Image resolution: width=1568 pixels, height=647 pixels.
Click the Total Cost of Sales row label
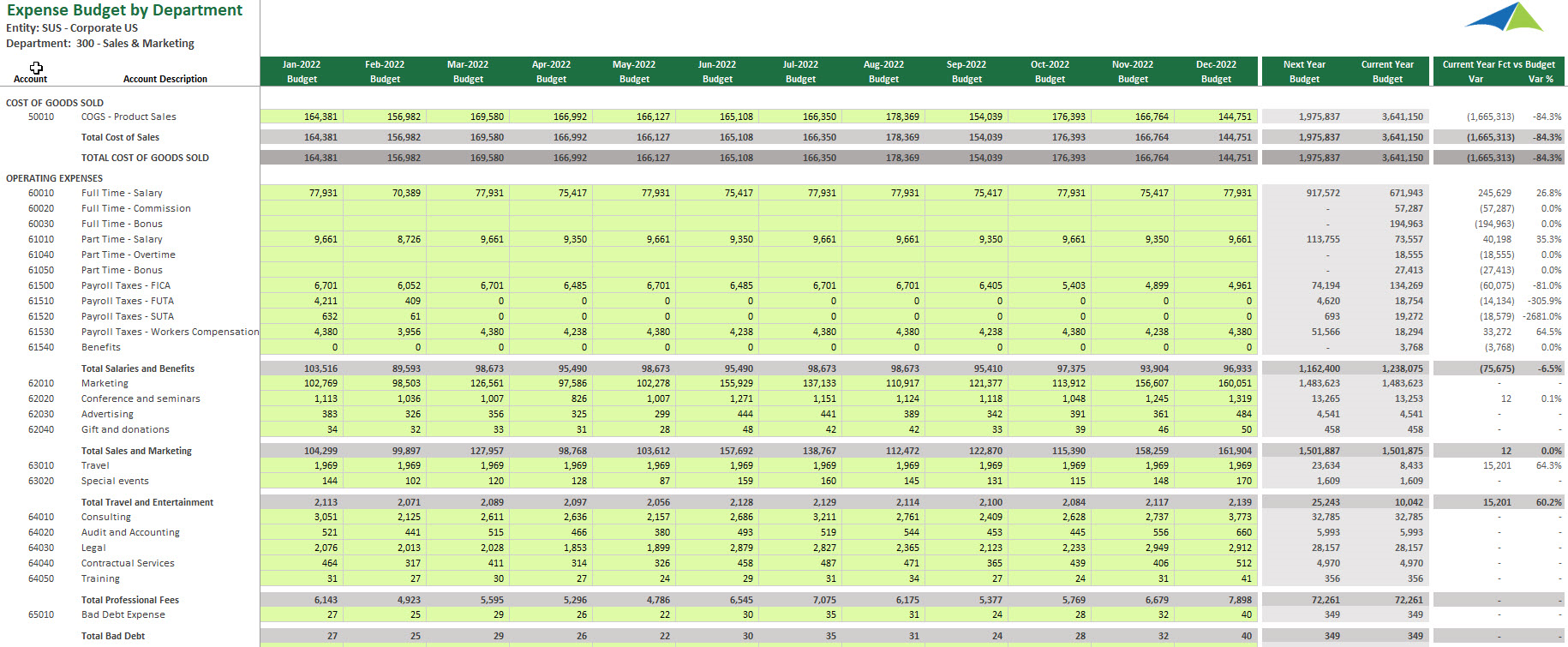[120, 137]
